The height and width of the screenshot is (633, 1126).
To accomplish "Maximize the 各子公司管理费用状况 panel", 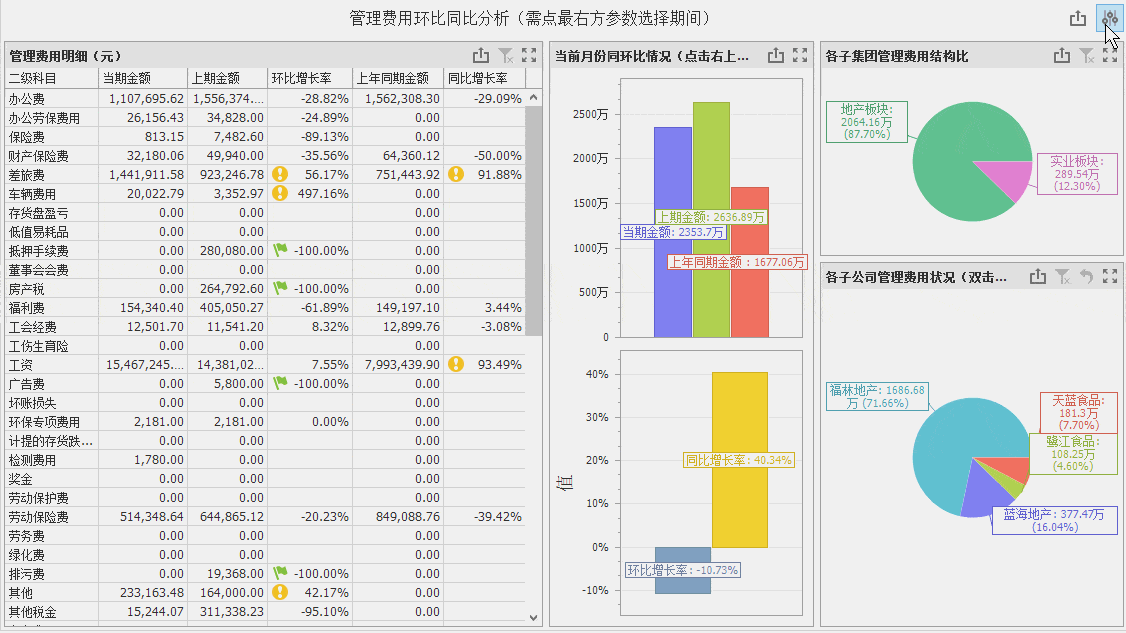I will click(x=1110, y=277).
